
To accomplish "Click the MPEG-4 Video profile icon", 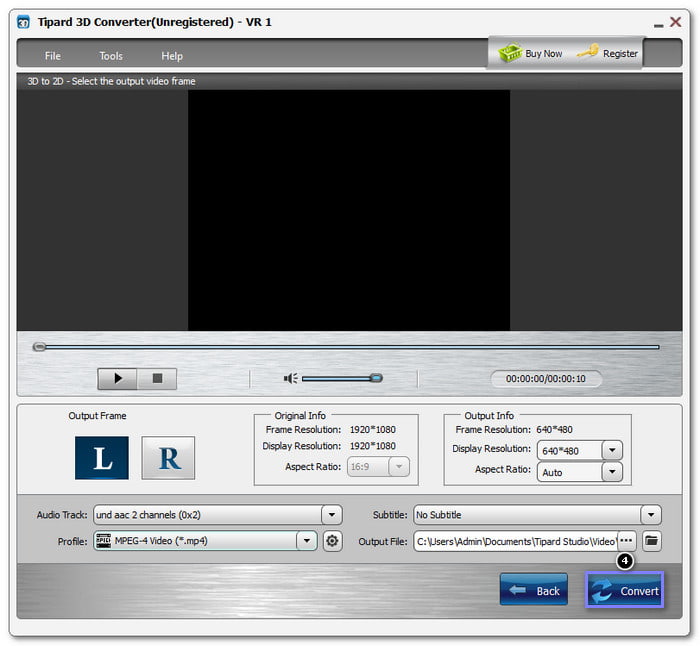I will 104,541.
